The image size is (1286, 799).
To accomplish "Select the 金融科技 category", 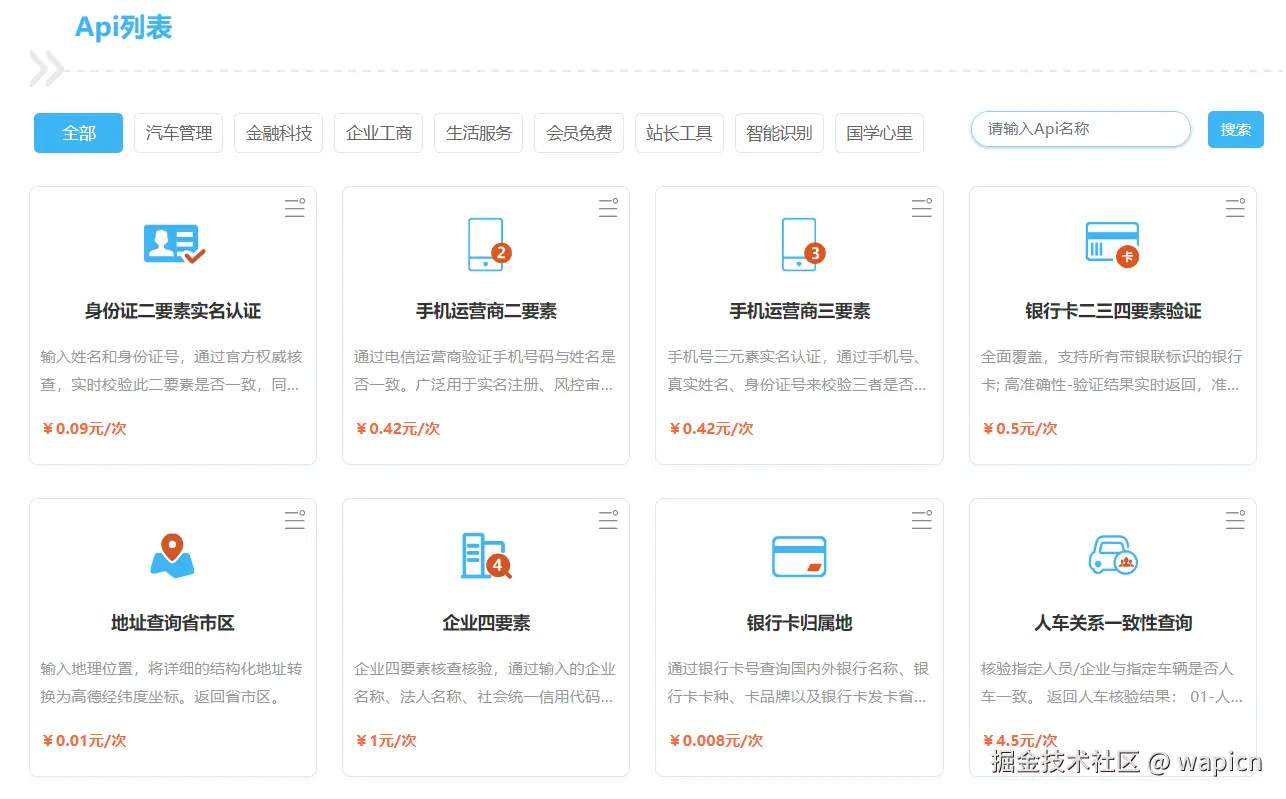I will click(x=278, y=132).
